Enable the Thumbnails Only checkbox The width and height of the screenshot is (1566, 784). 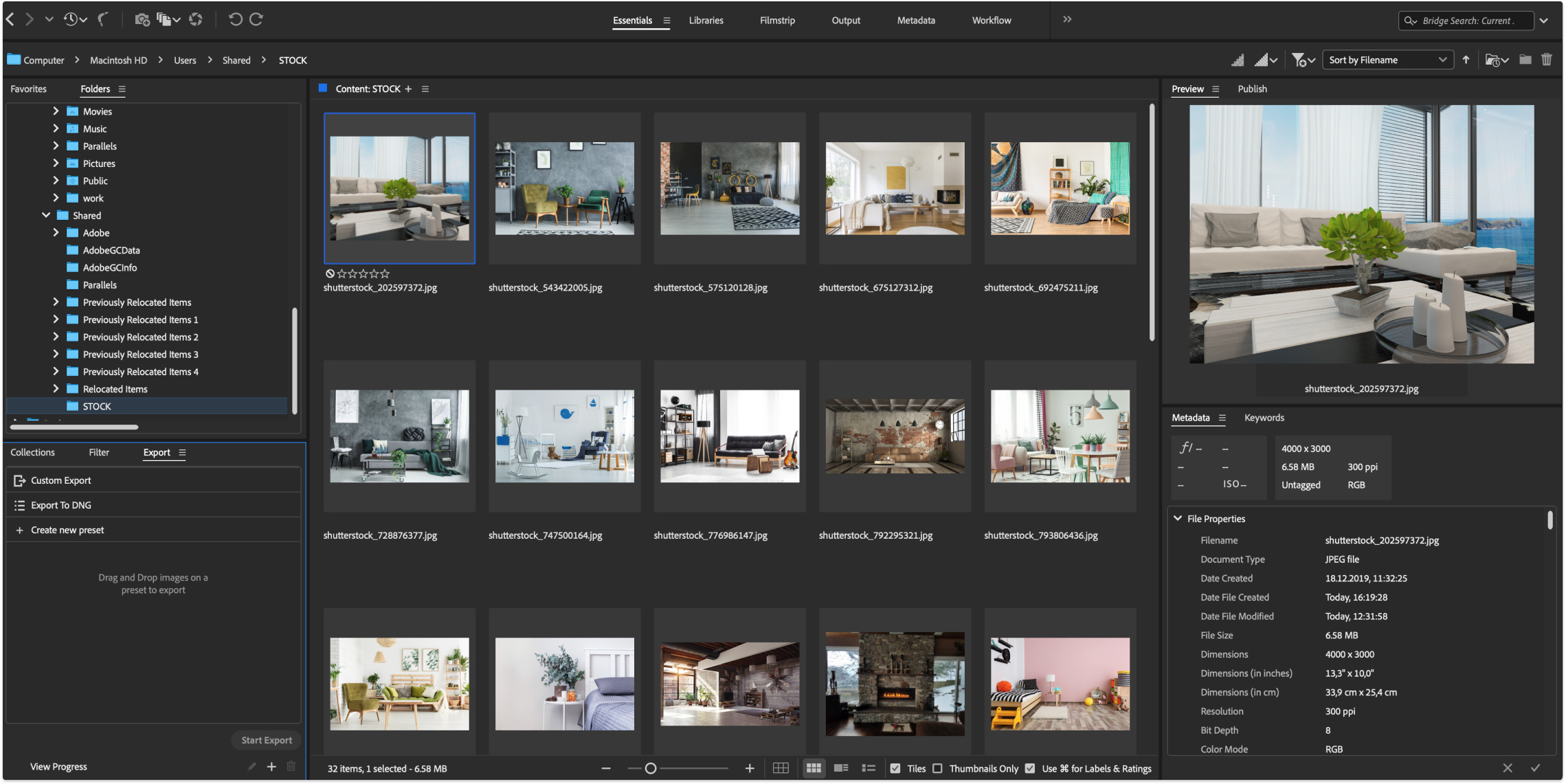pos(938,768)
